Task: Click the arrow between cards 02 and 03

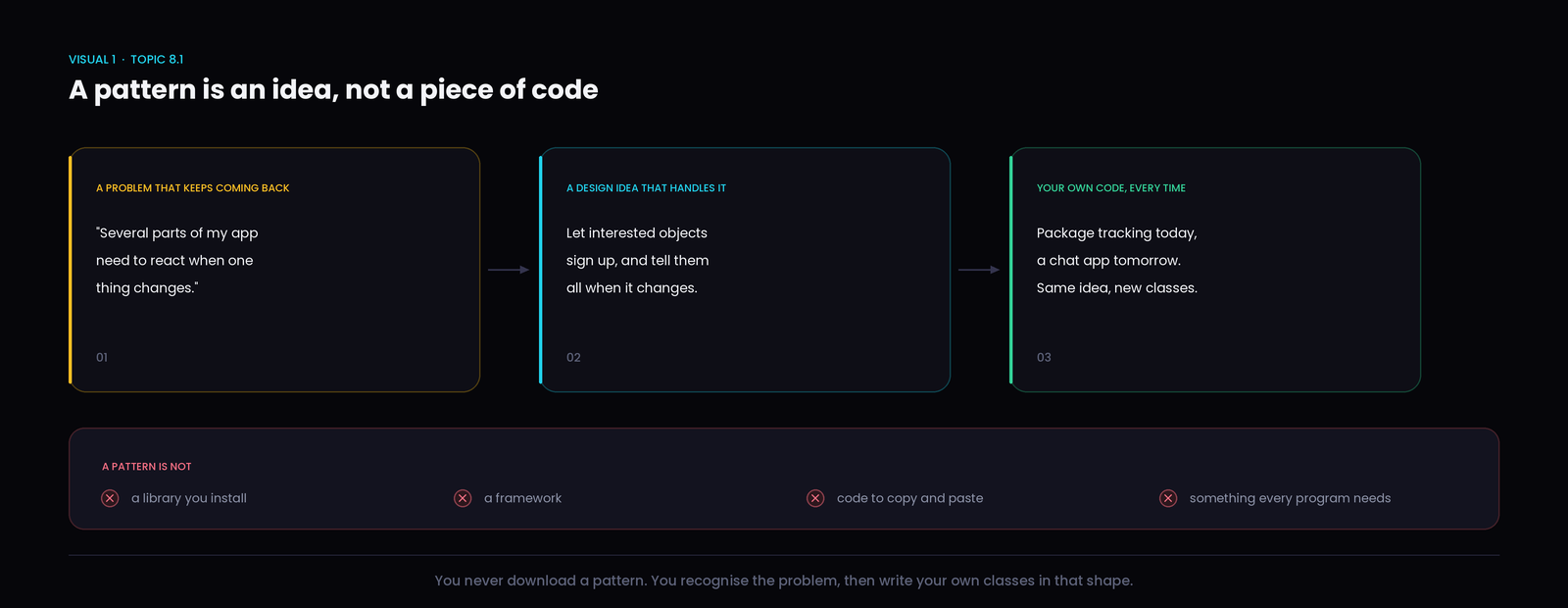Action: point(979,270)
